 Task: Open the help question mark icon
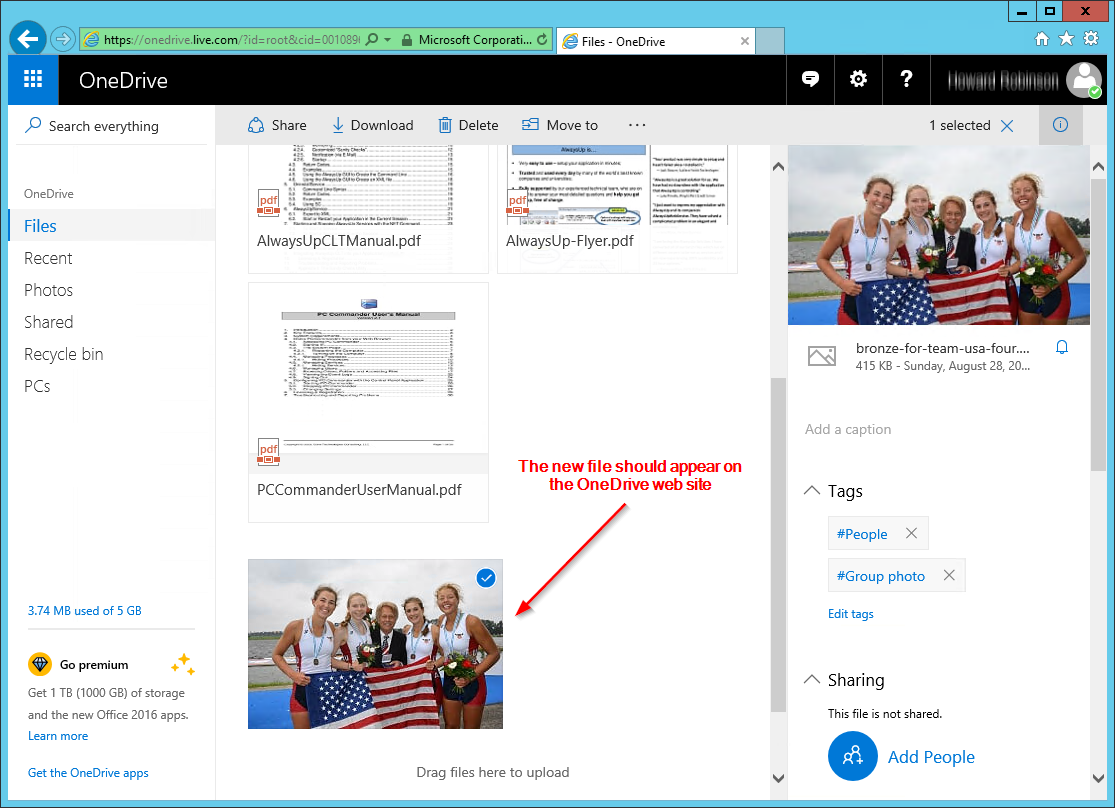pos(906,79)
